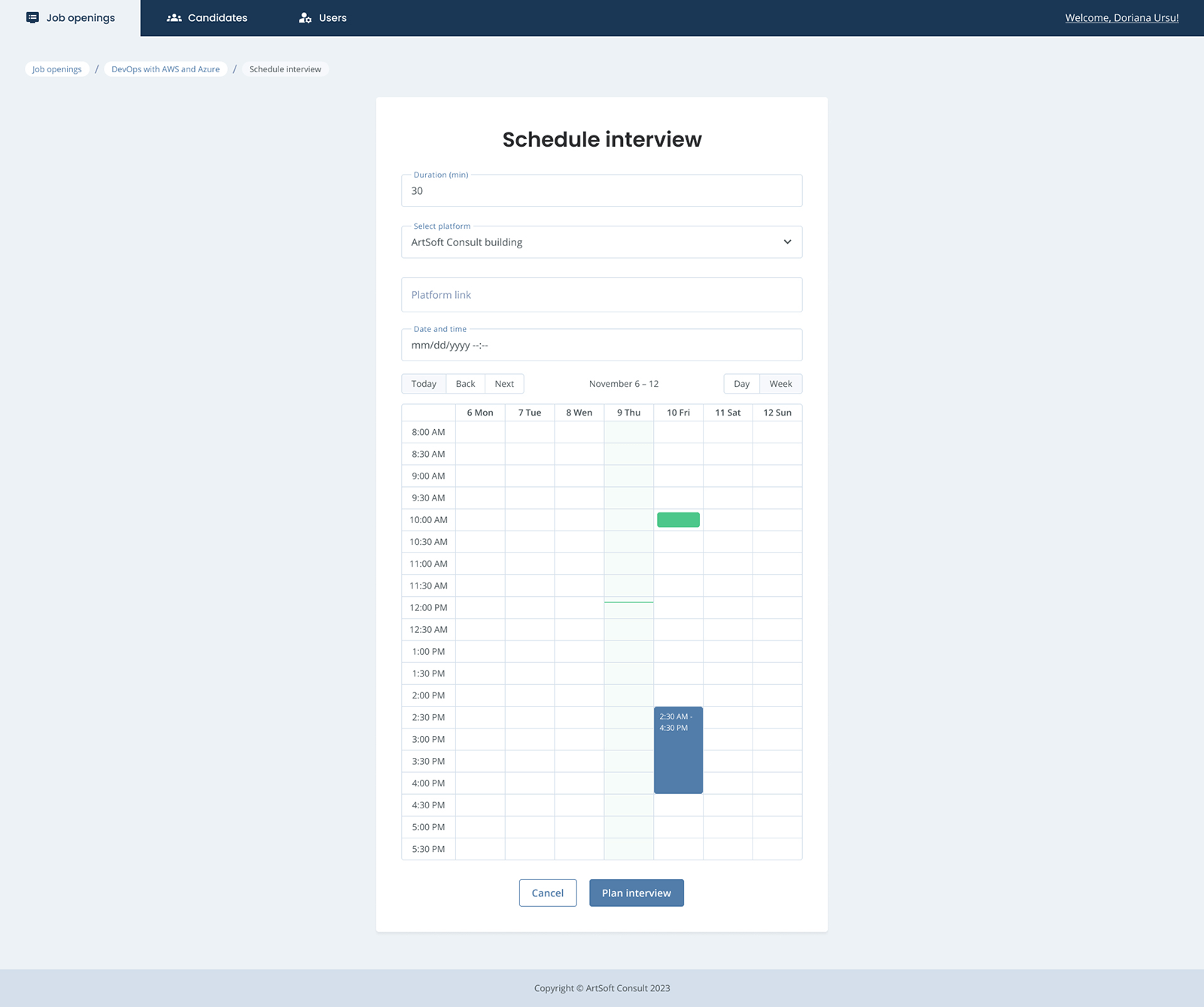Open the Users tab

click(322, 17)
